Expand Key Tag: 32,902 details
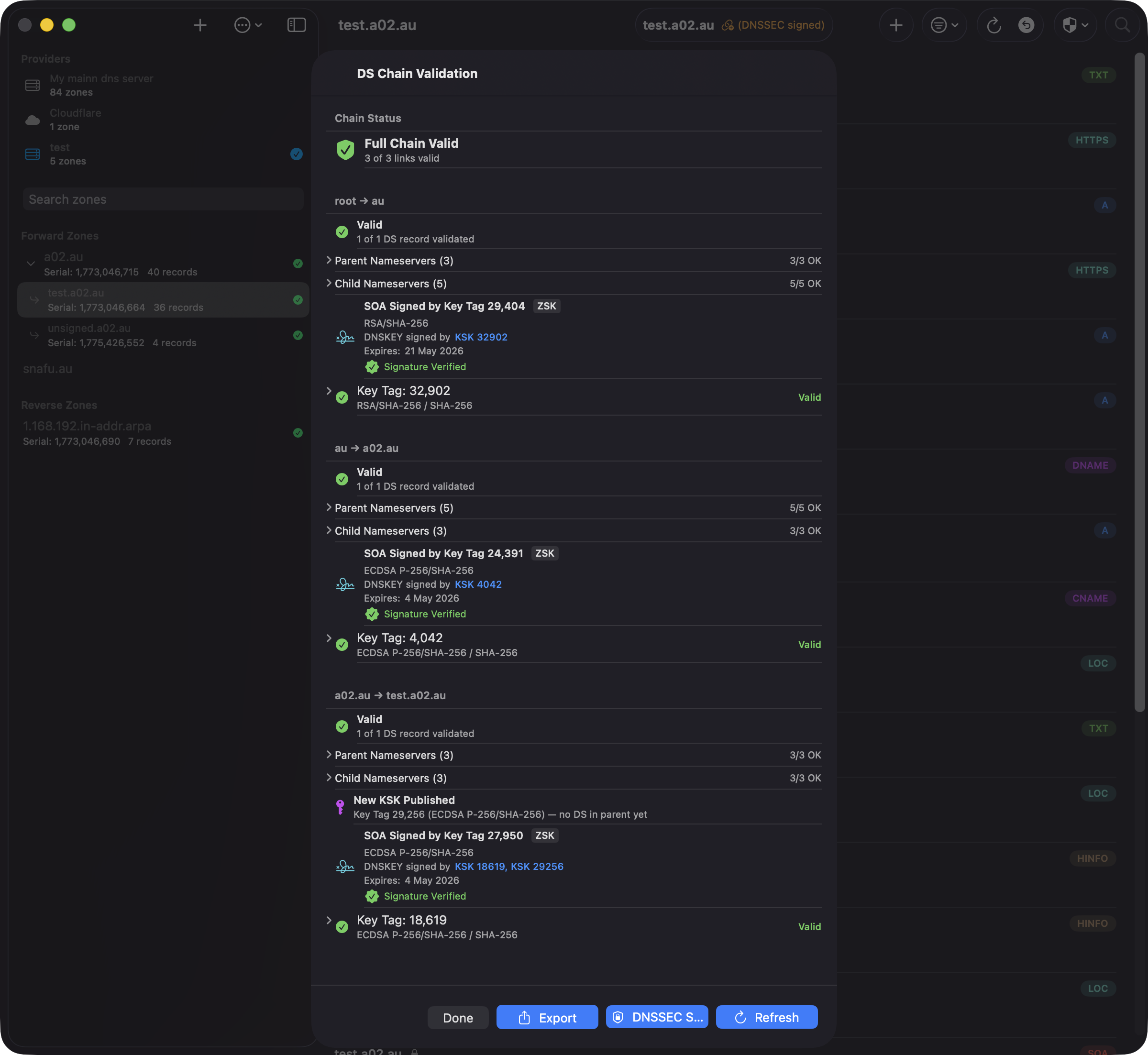Image resolution: width=1148 pixels, height=1055 pixels. coord(329,391)
